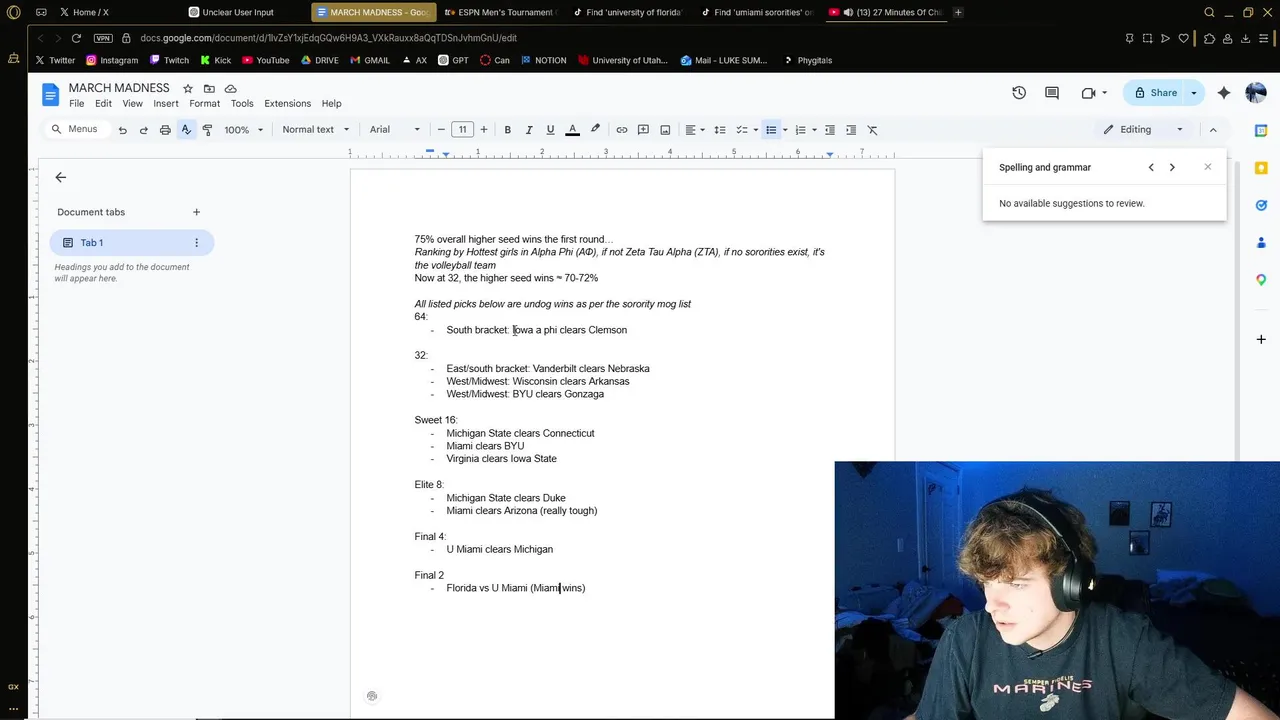The width and height of the screenshot is (1280, 720).
Task: Go to next spelling suggestion
Action: (1172, 168)
